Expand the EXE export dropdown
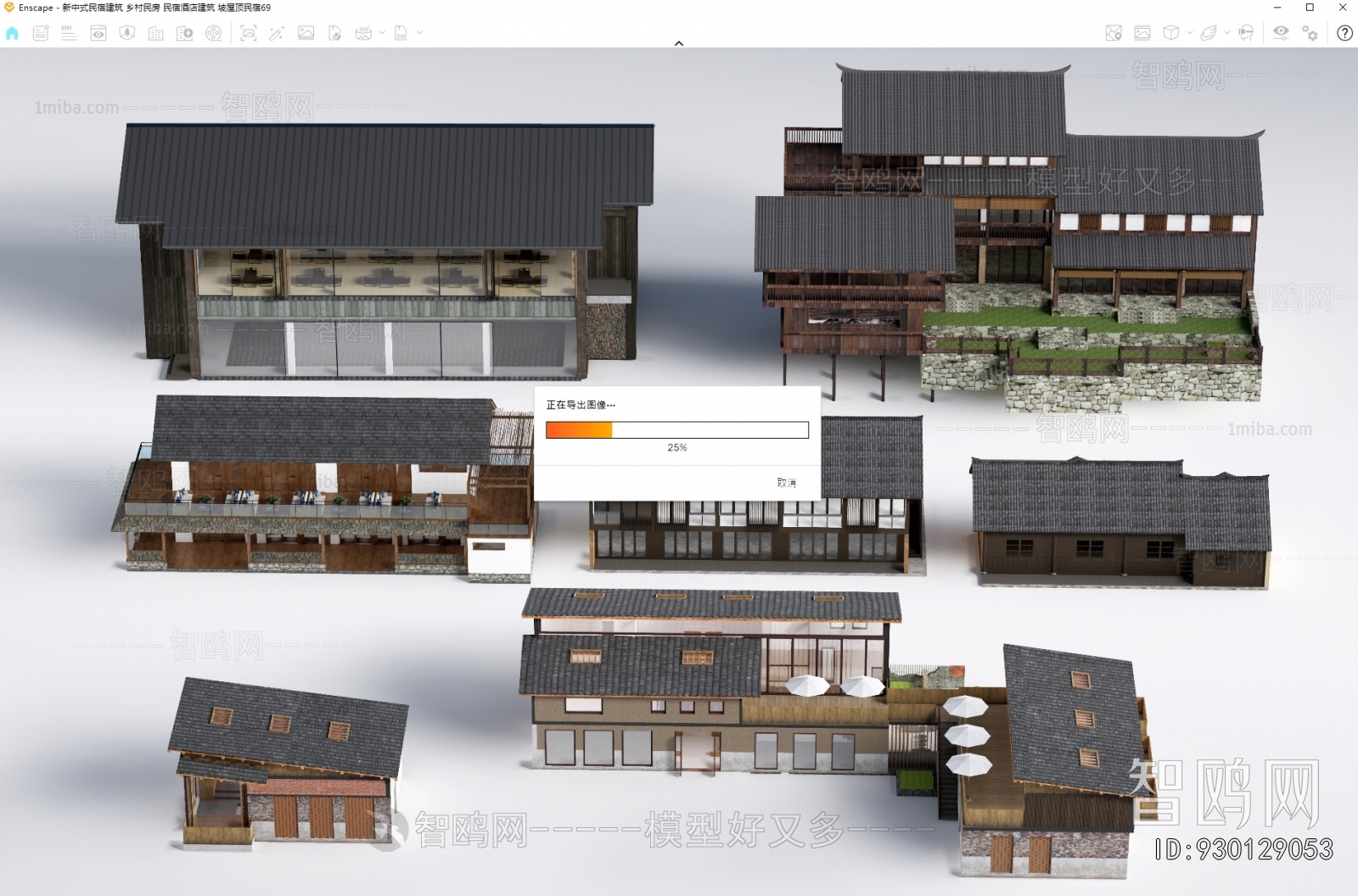The height and width of the screenshot is (896, 1358). click(419, 34)
